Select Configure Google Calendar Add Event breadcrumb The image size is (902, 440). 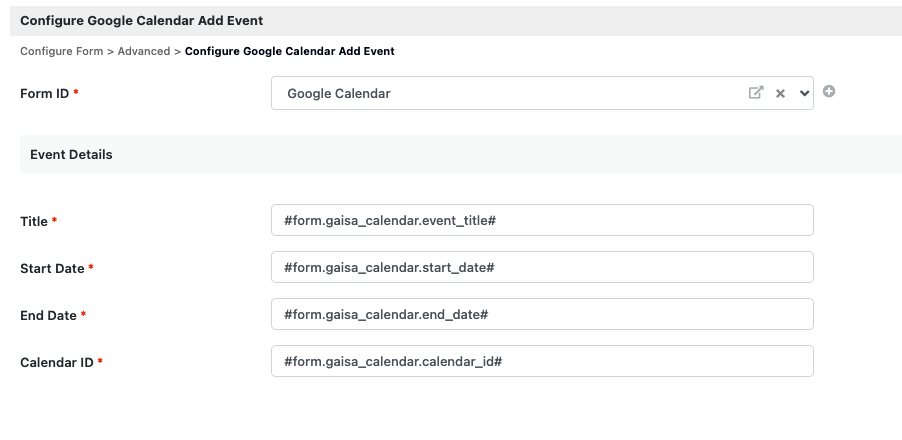coord(289,51)
